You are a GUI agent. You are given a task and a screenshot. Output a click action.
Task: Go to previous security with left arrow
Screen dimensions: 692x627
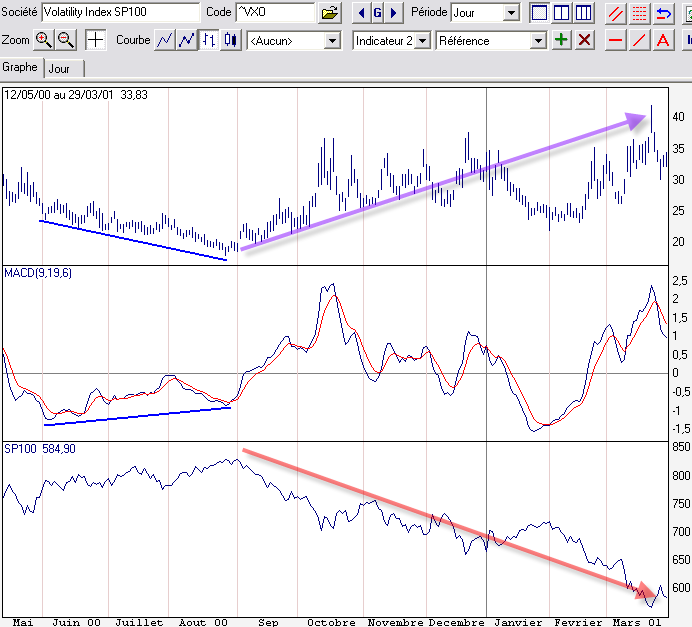click(361, 12)
